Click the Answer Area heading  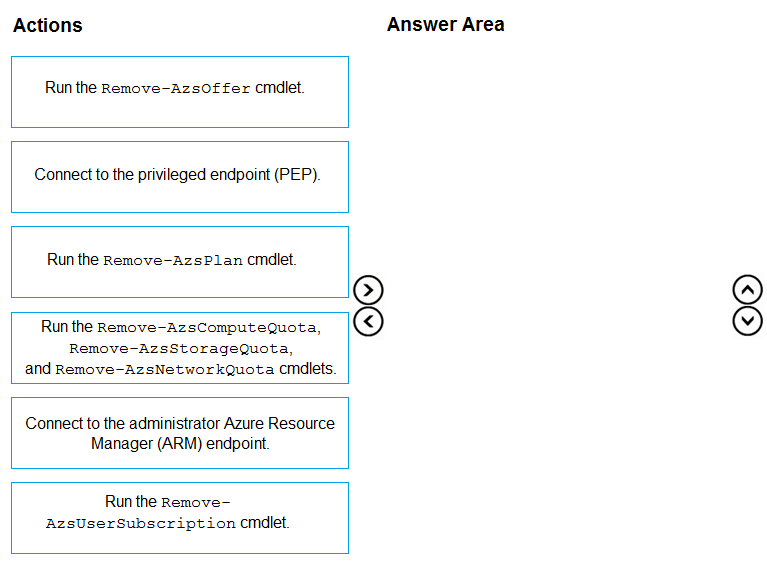(446, 24)
